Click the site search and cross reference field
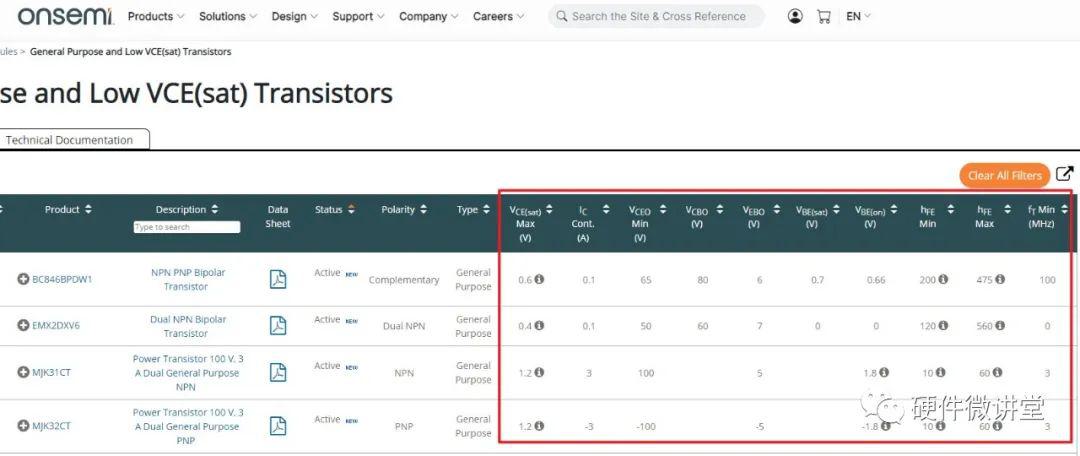This screenshot has height=456, width=1080. click(x=658, y=16)
